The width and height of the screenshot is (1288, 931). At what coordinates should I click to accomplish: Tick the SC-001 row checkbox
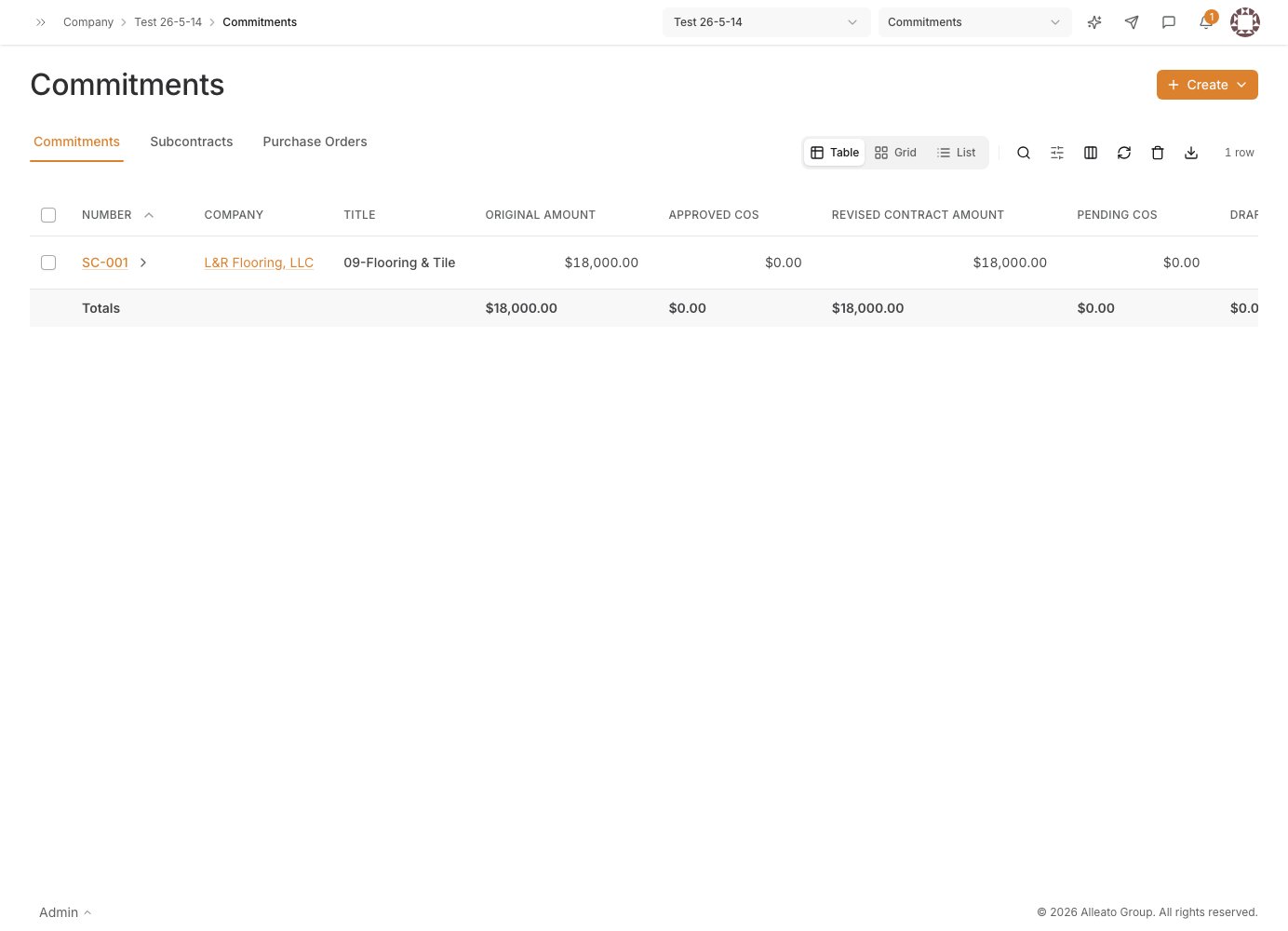pyautogui.click(x=48, y=263)
